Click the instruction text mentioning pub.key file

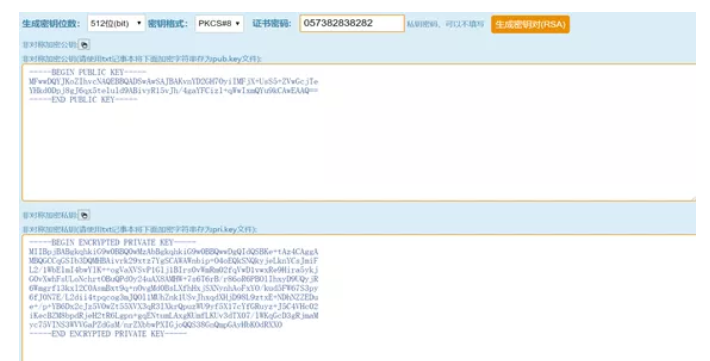pos(142,59)
